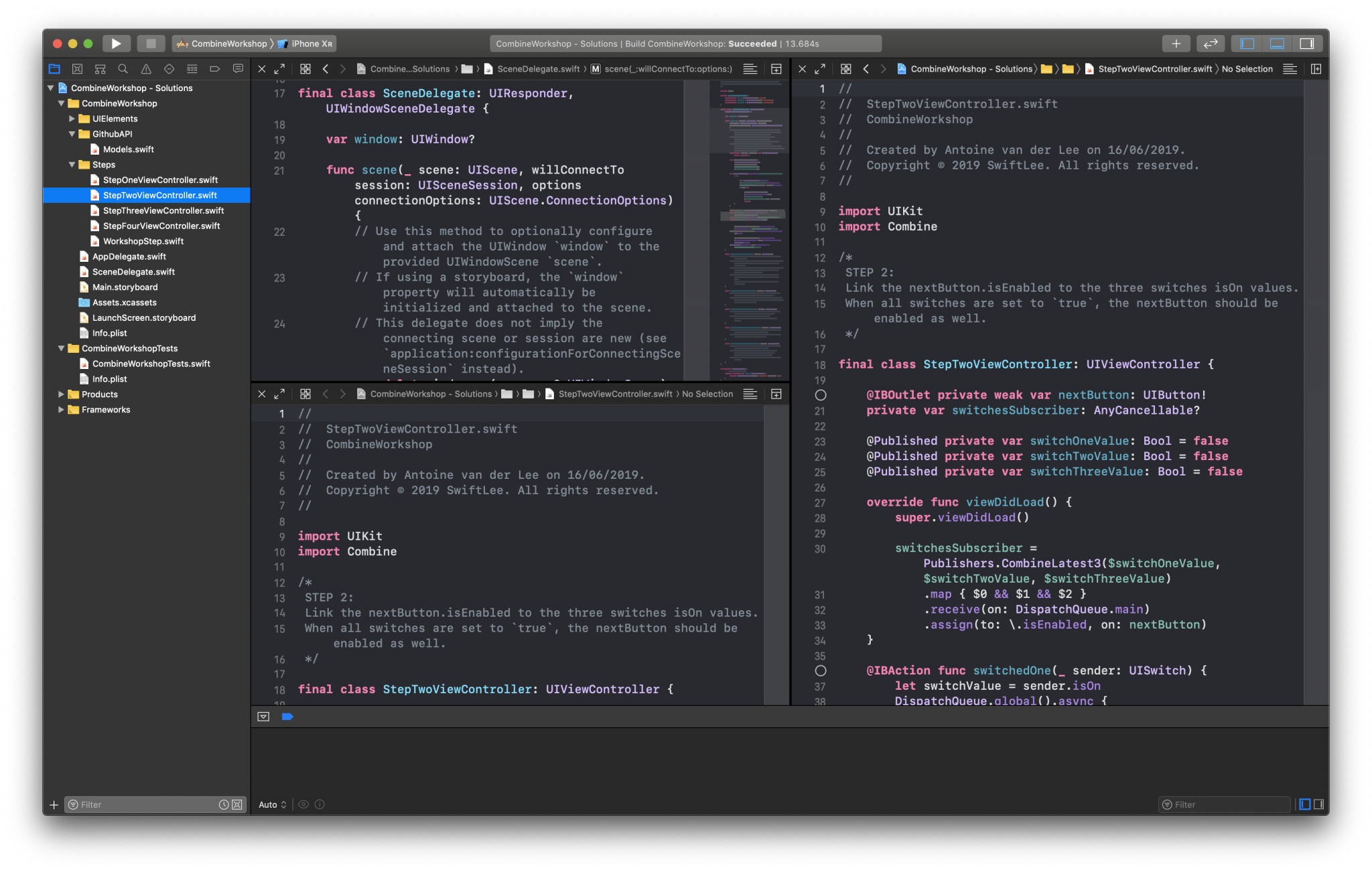This screenshot has height=872, width=1372.
Task: Deactivate breakpoints in the debug bar
Action: (x=288, y=716)
